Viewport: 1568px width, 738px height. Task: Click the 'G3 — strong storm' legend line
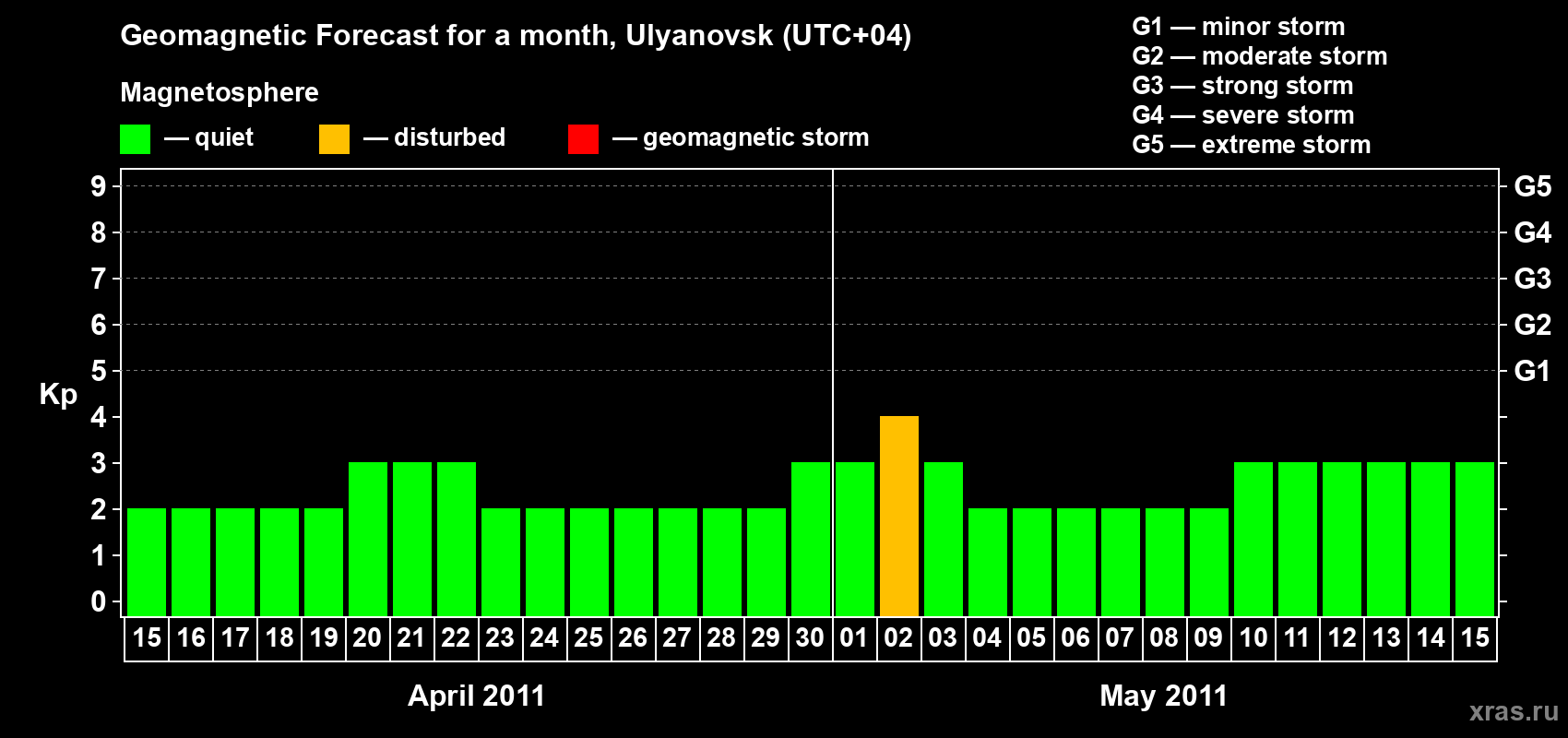(1242, 86)
